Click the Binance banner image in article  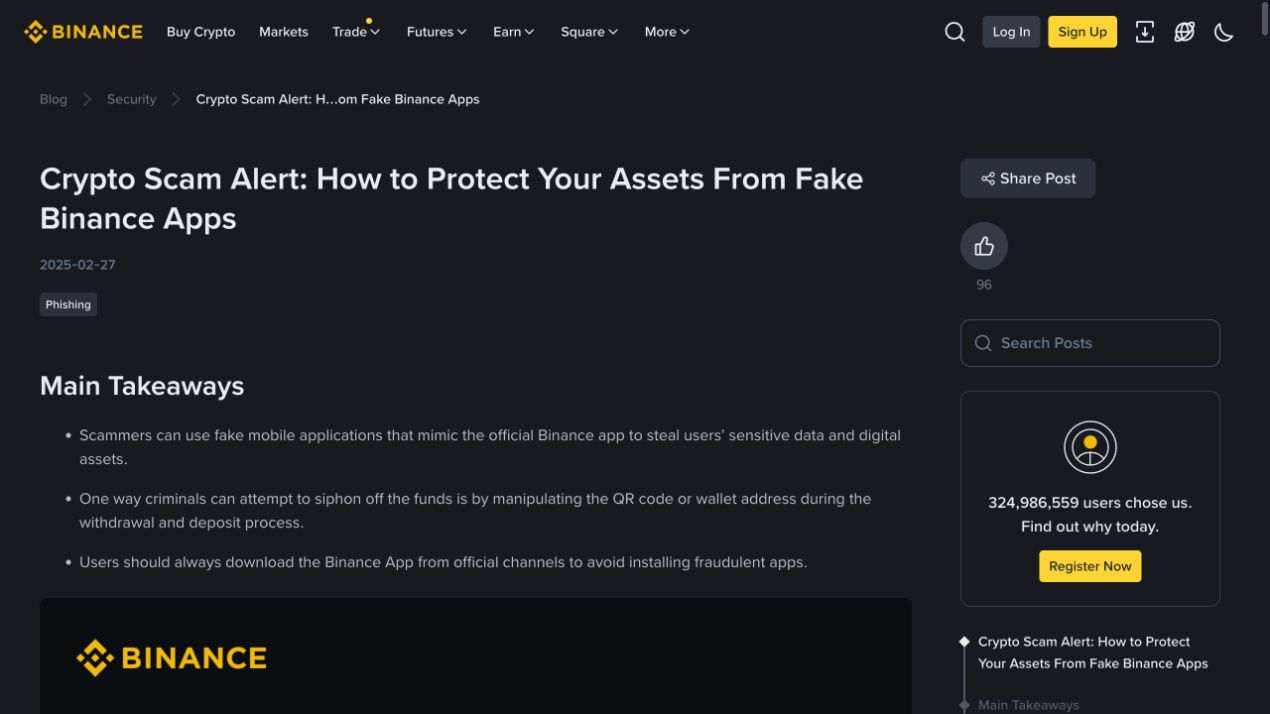tap(476, 656)
